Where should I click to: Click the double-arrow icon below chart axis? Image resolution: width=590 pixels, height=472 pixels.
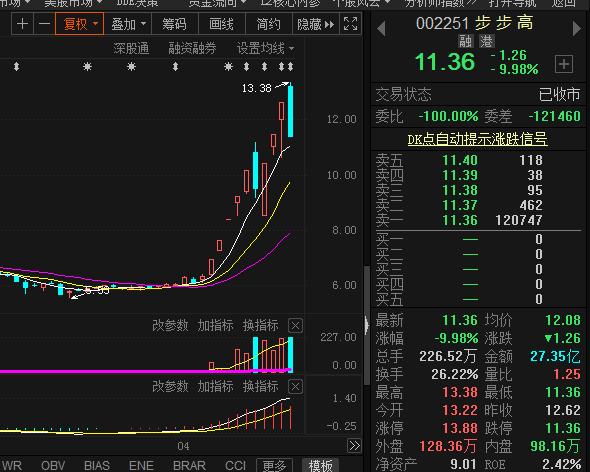(x=354, y=446)
